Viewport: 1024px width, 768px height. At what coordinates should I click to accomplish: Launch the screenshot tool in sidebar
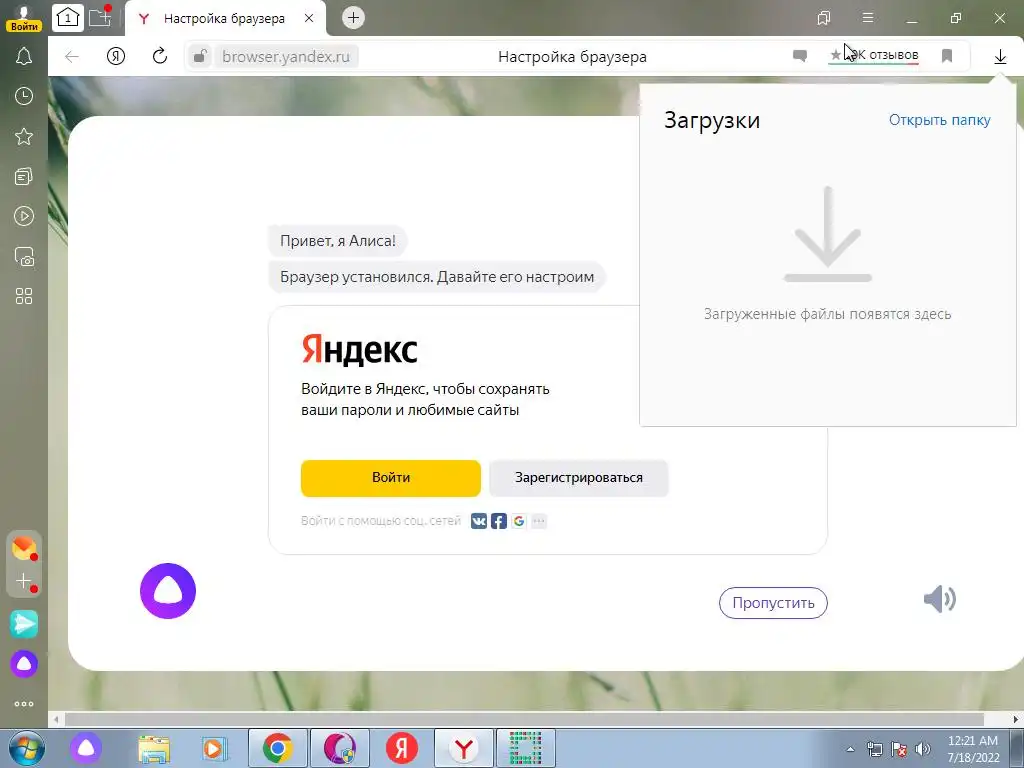point(24,257)
